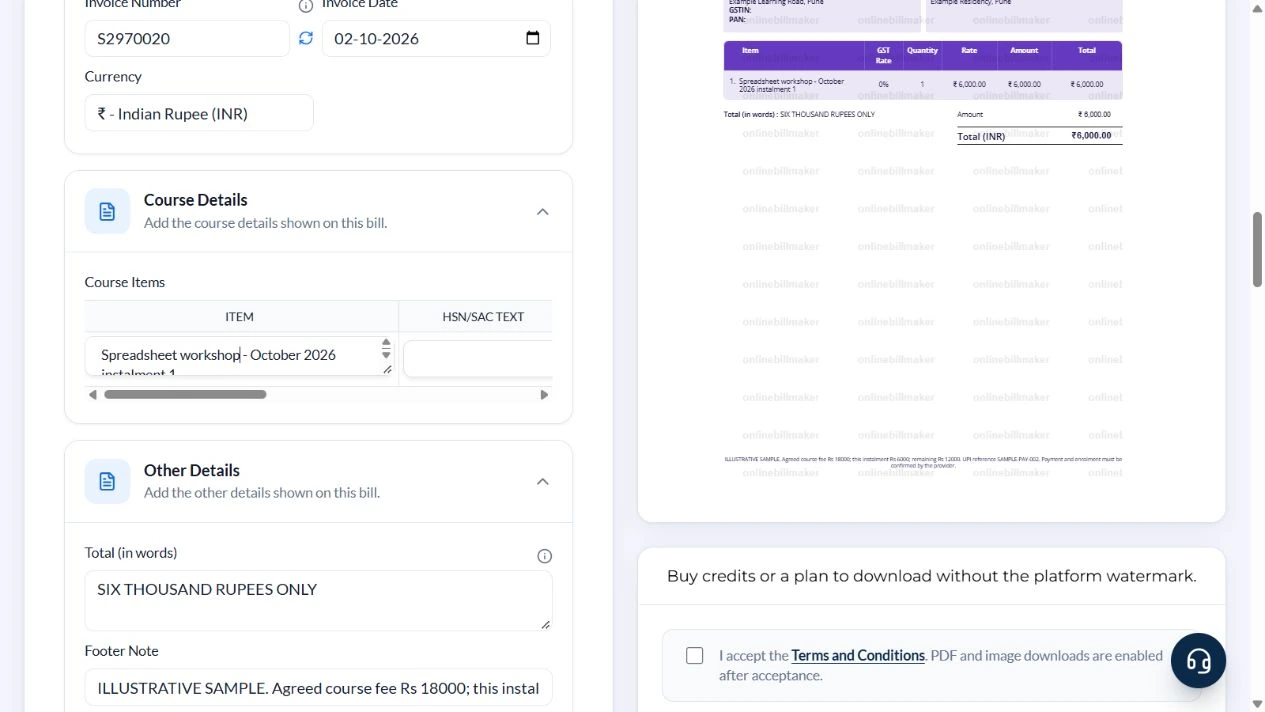Open the headset support chat button
Image resolution: width=1265 pixels, height=712 pixels.
[1198, 660]
